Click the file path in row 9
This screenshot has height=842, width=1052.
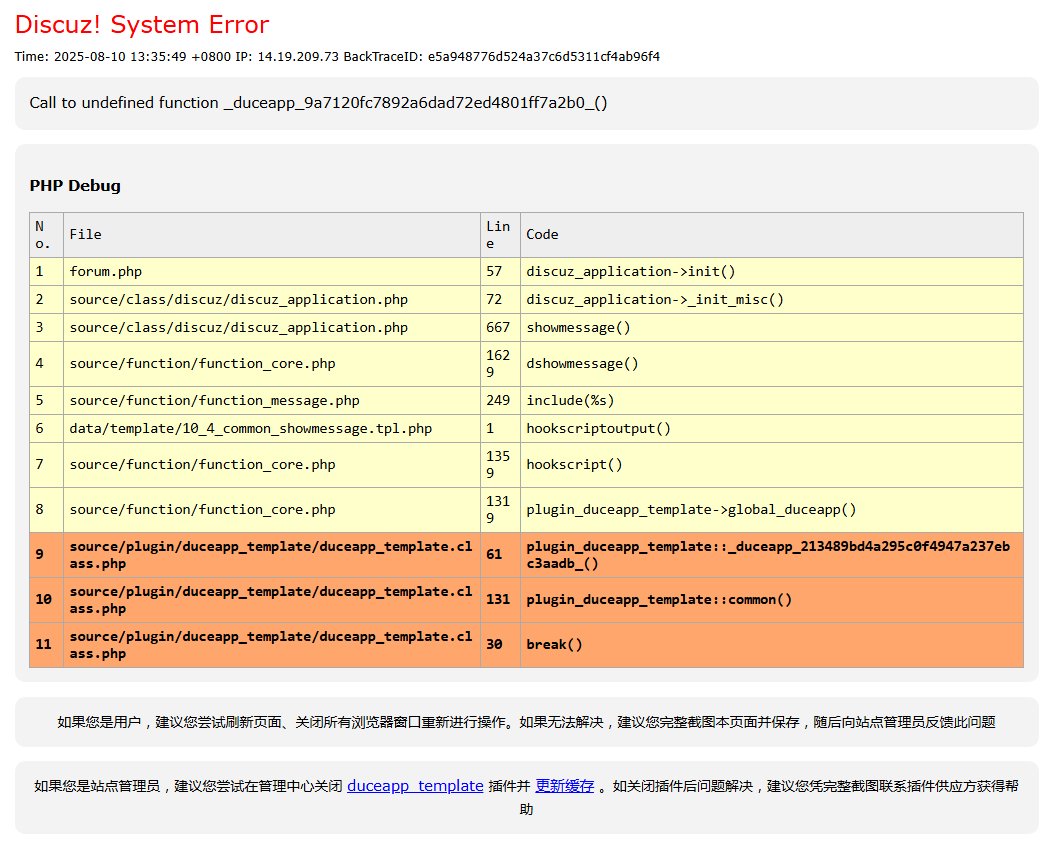(x=272, y=555)
